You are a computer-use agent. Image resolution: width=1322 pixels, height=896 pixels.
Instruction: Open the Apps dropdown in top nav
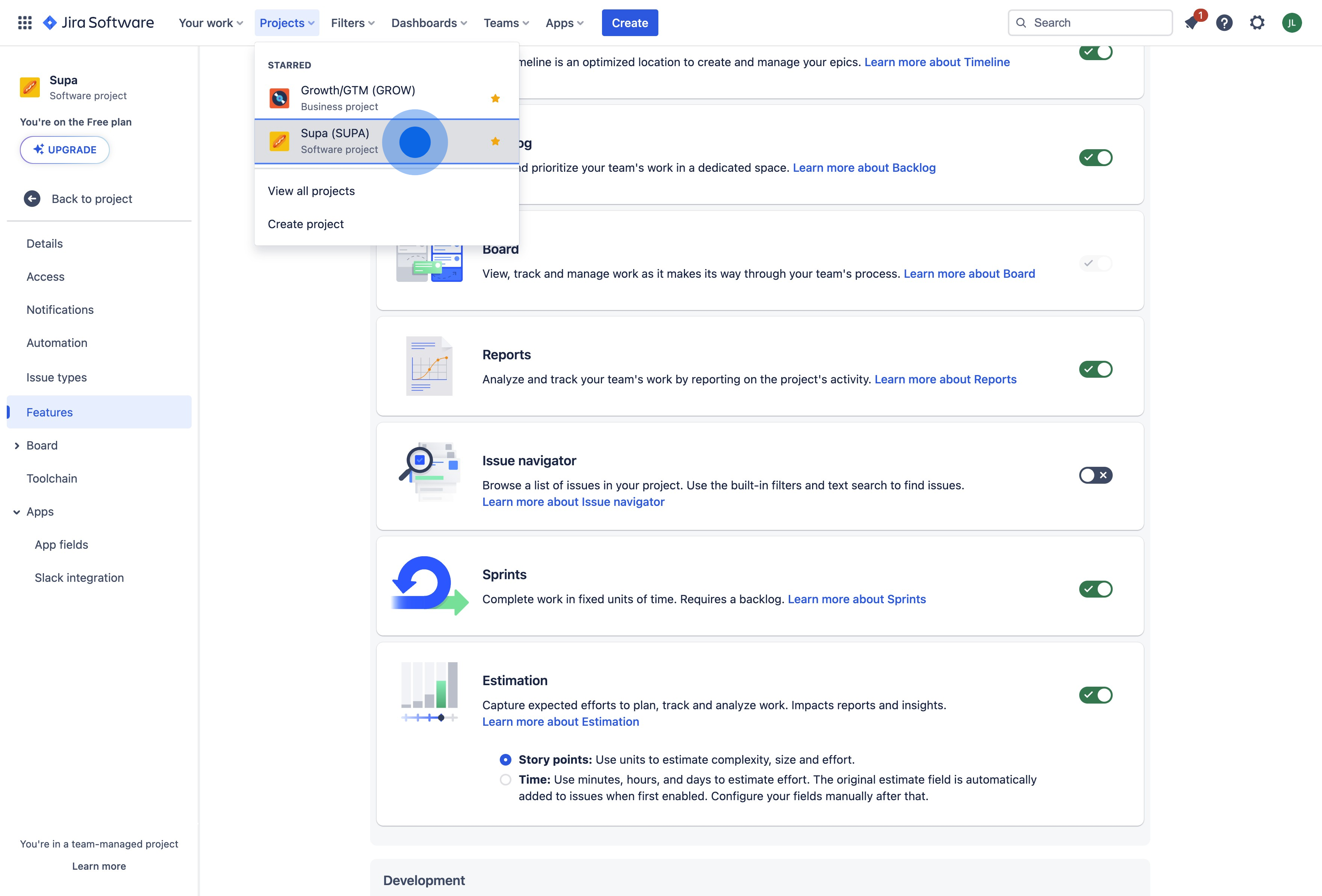click(x=564, y=23)
